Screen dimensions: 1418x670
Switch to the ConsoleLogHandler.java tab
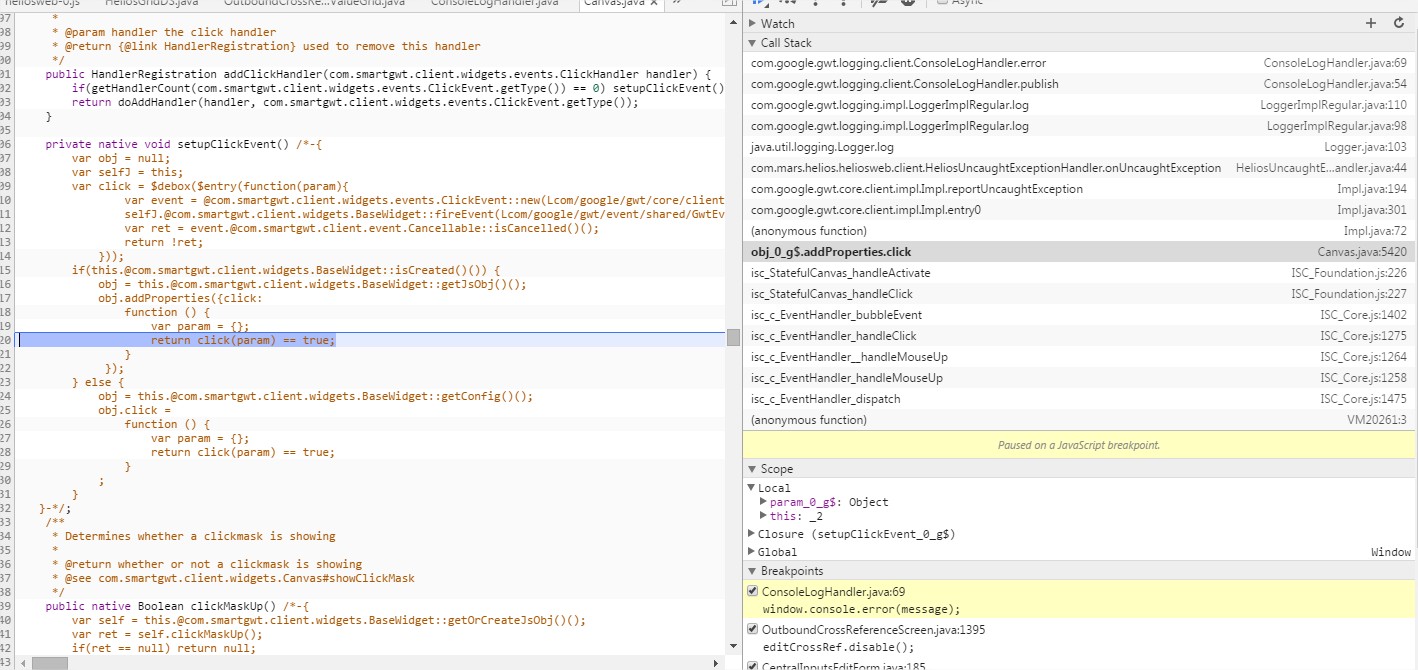[494, 4]
